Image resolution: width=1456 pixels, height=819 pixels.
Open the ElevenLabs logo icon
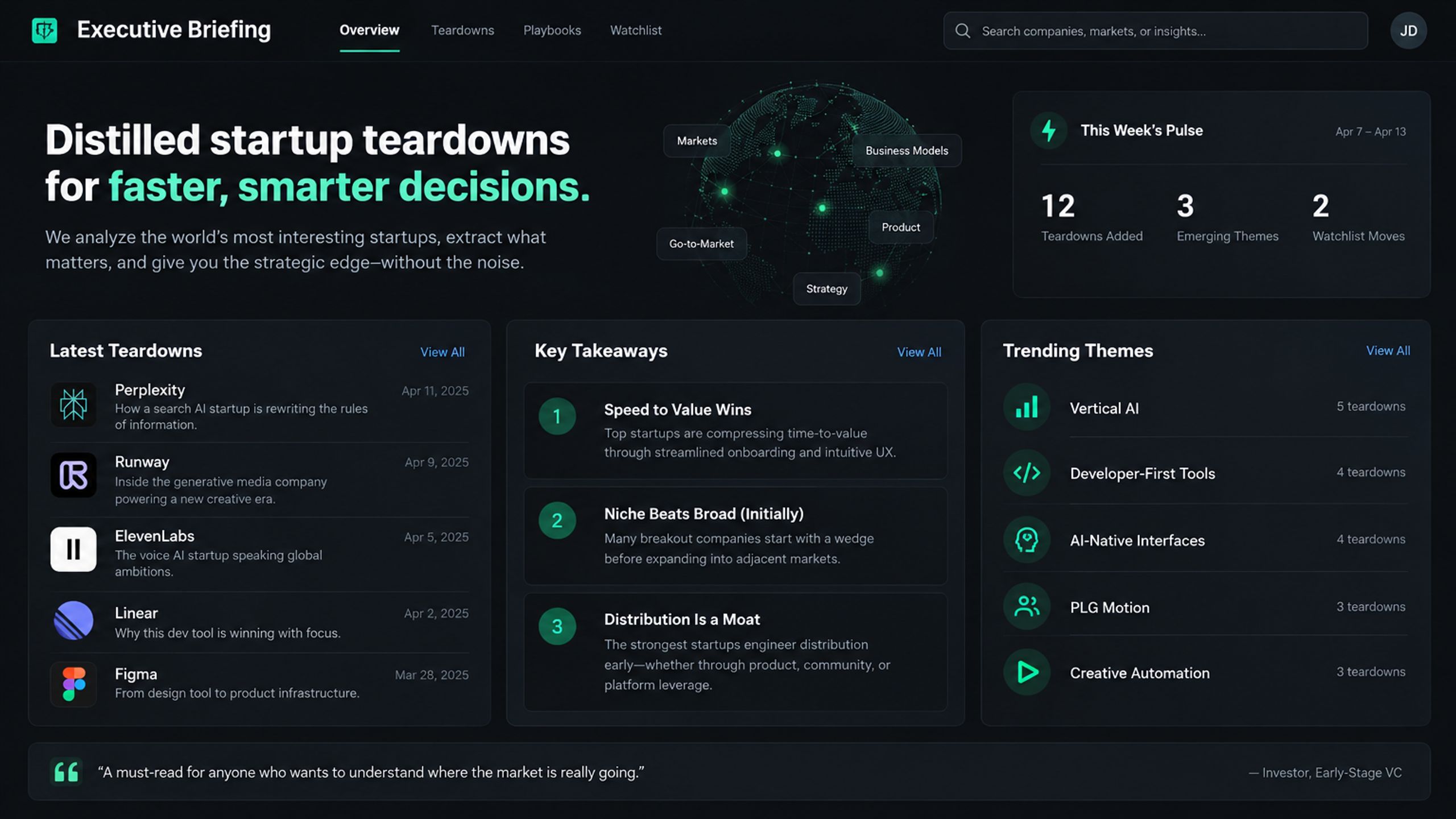[x=73, y=549]
